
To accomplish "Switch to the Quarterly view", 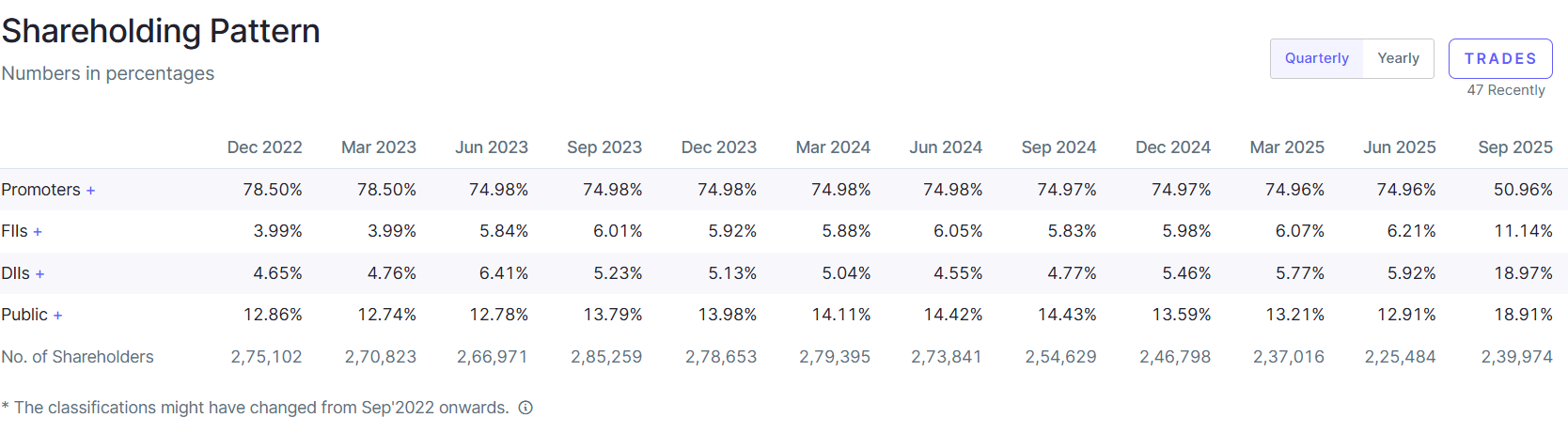I will (1316, 58).
